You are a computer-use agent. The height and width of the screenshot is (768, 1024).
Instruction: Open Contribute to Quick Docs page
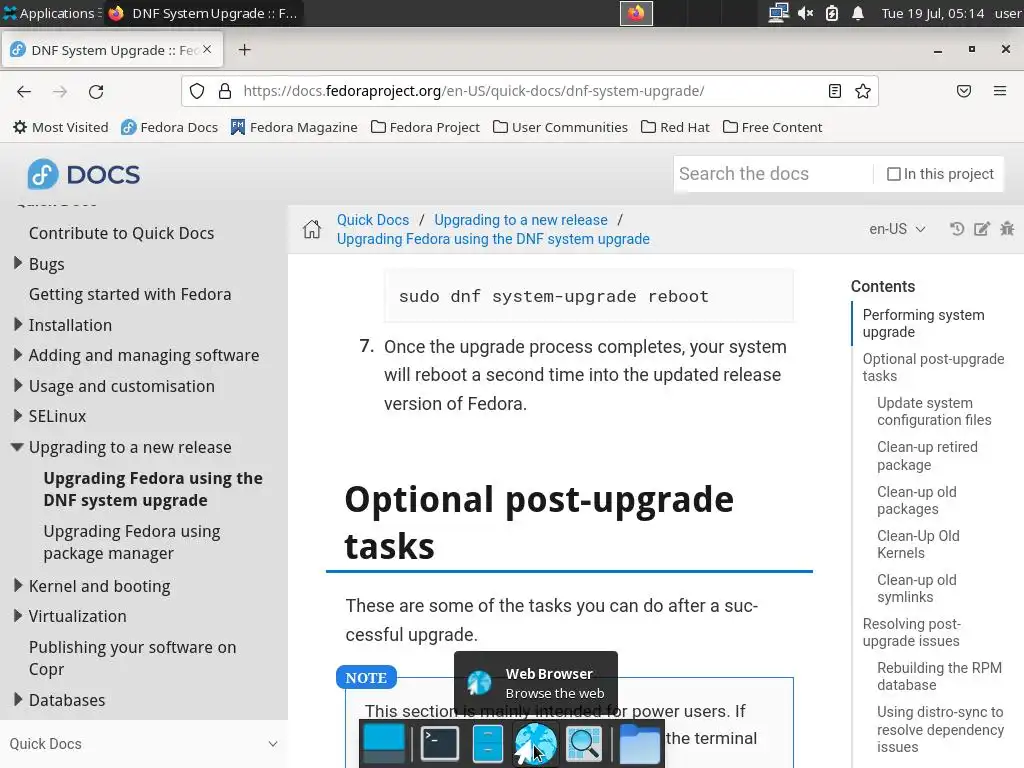(x=121, y=233)
